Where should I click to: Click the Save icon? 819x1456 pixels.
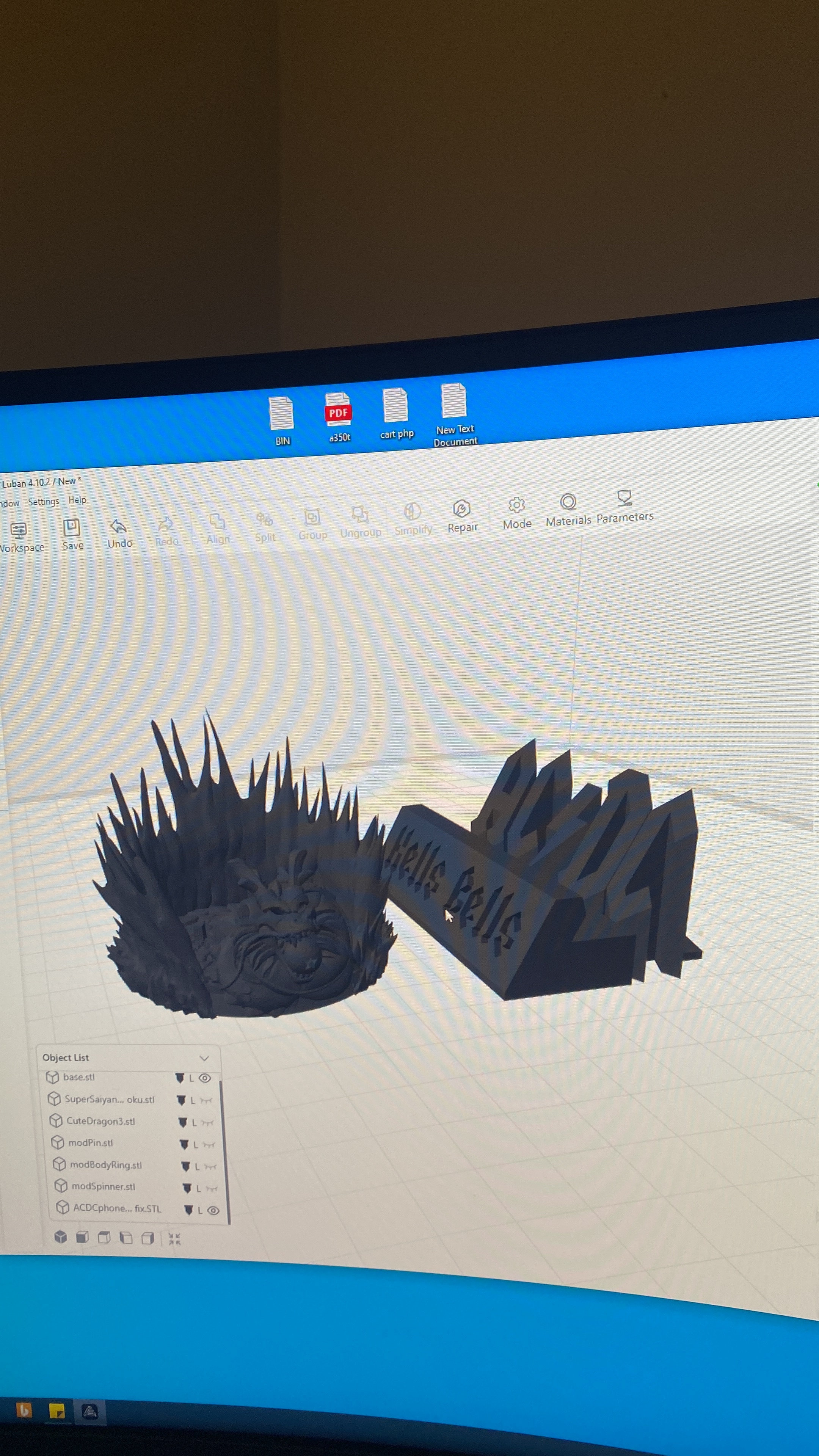pyautogui.click(x=72, y=529)
